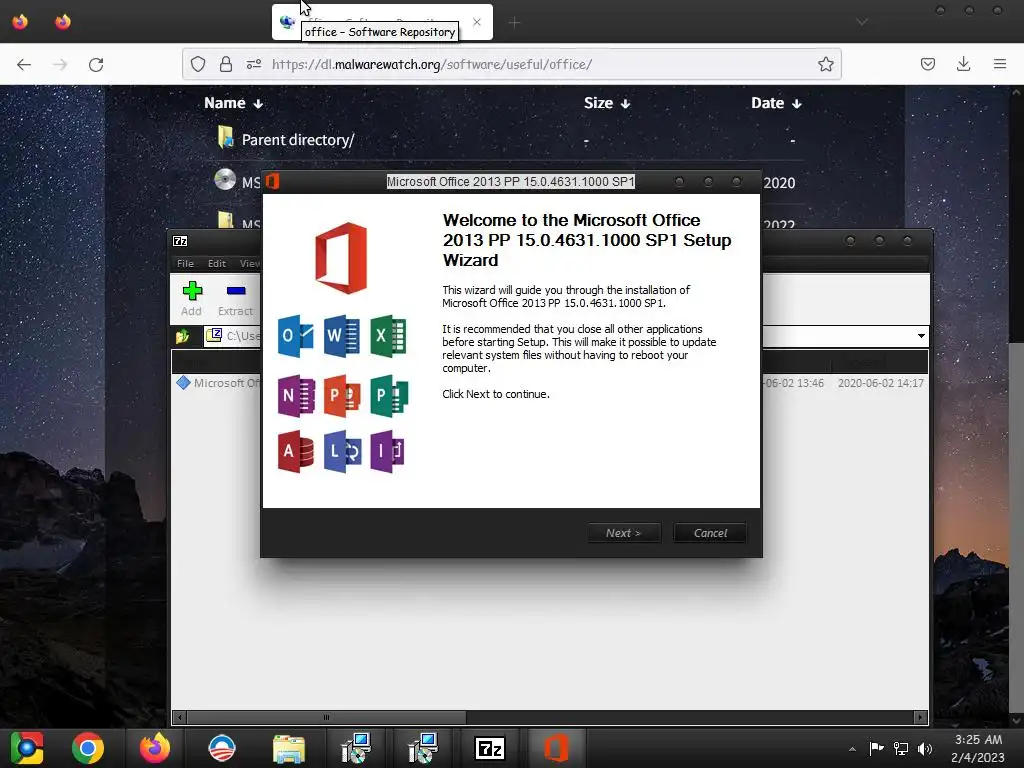
Task: Click the Action Center flag tray icon
Action: pos(876,748)
